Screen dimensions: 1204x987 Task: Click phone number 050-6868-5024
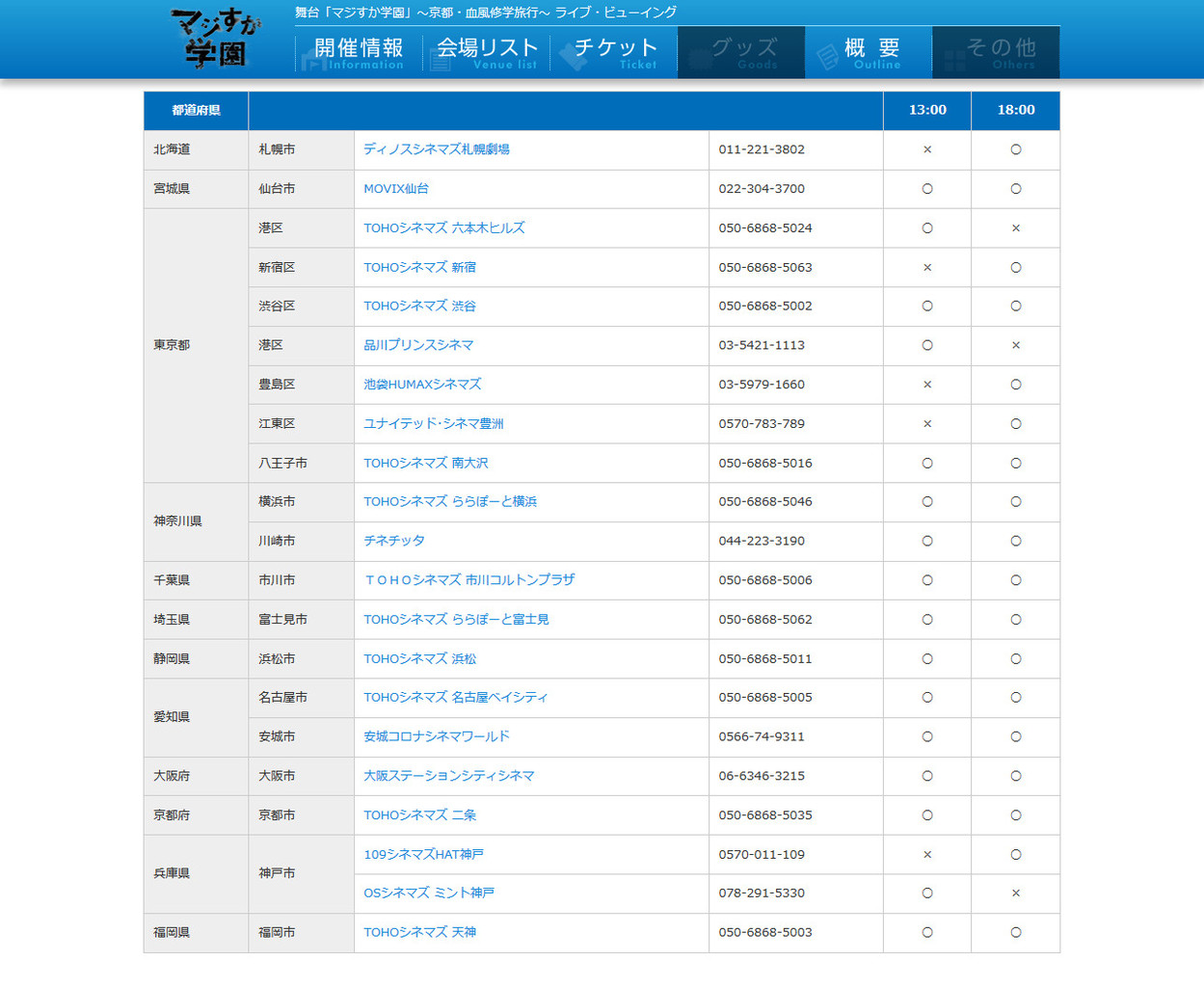point(765,228)
